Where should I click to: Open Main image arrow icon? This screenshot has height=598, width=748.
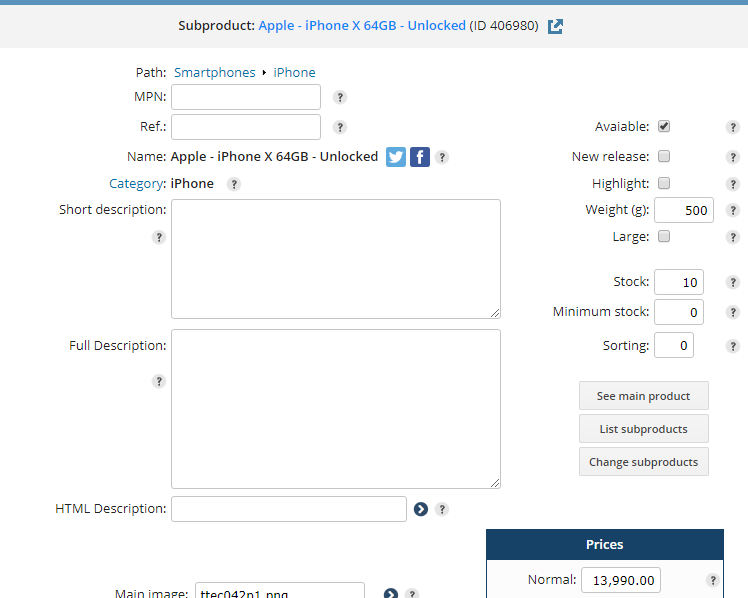[x=390, y=593]
